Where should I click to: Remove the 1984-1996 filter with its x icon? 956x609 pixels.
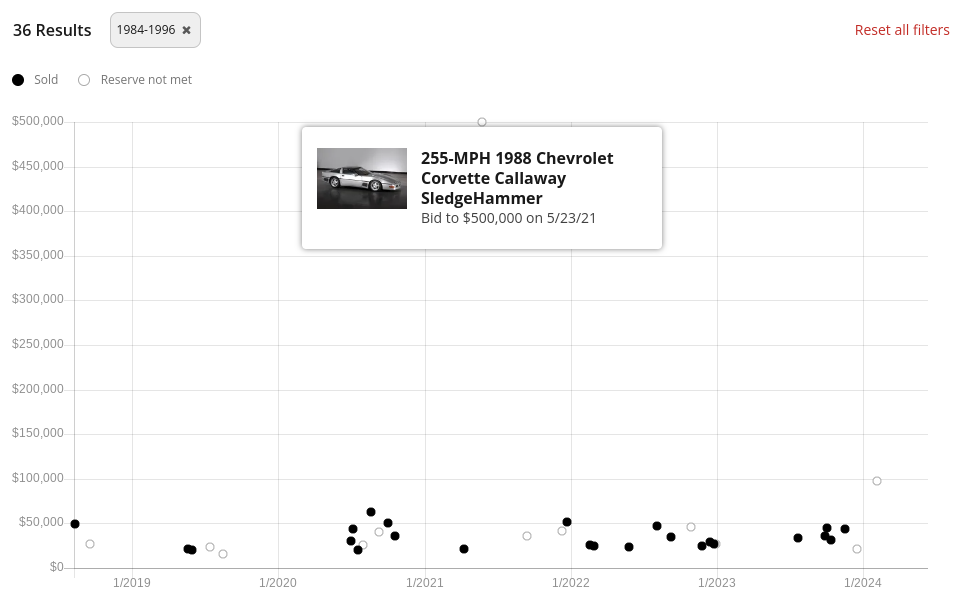pos(187,30)
